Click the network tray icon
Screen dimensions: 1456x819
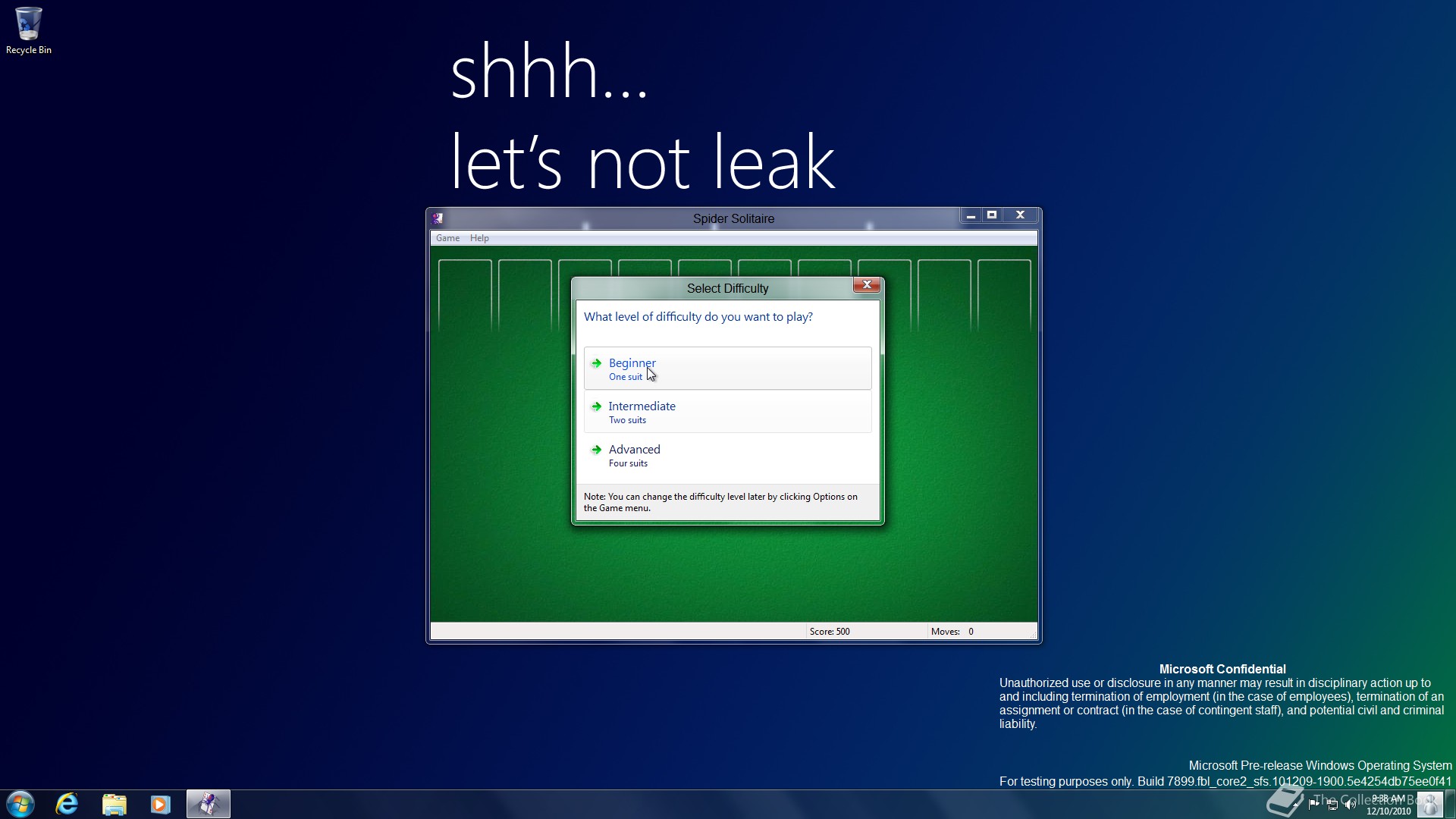click(x=1332, y=805)
